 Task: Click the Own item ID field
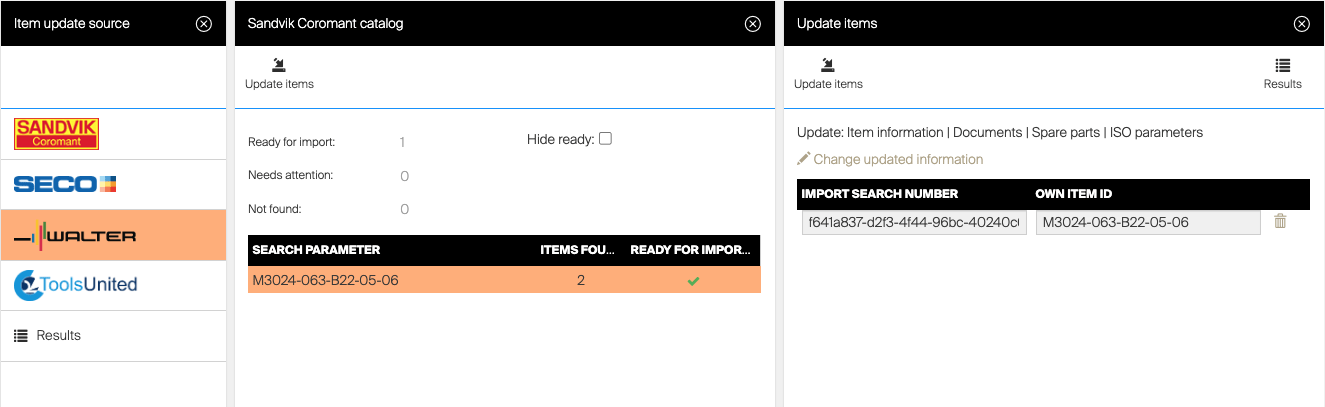(1147, 223)
